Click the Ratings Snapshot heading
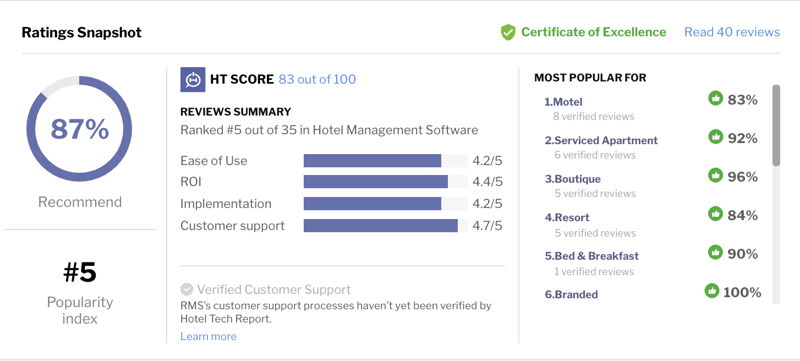Screen dimensions: 800x361 (81, 33)
